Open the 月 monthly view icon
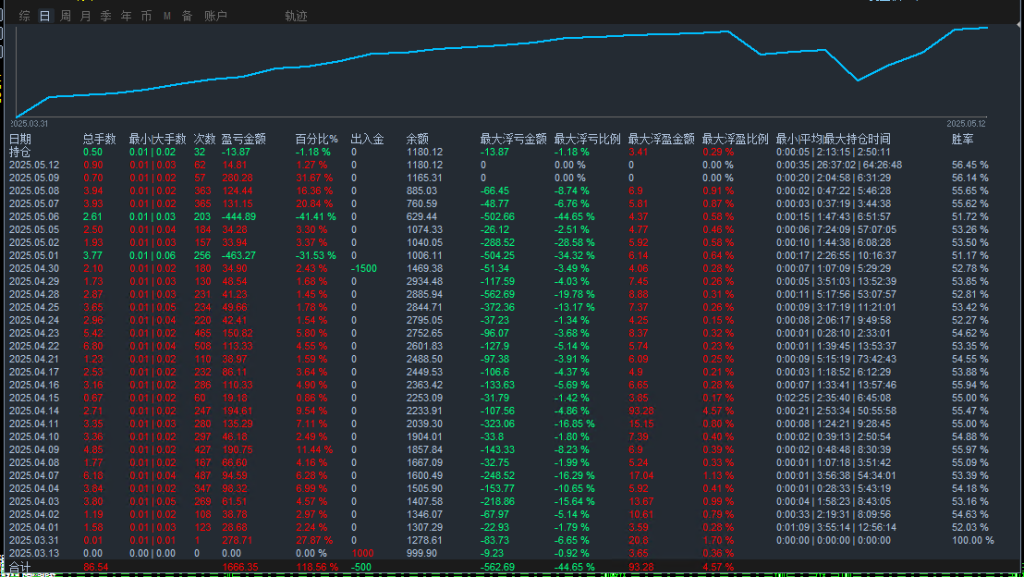Image resolution: width=1024 pixels, height=577 pixels. click(84, 14)
